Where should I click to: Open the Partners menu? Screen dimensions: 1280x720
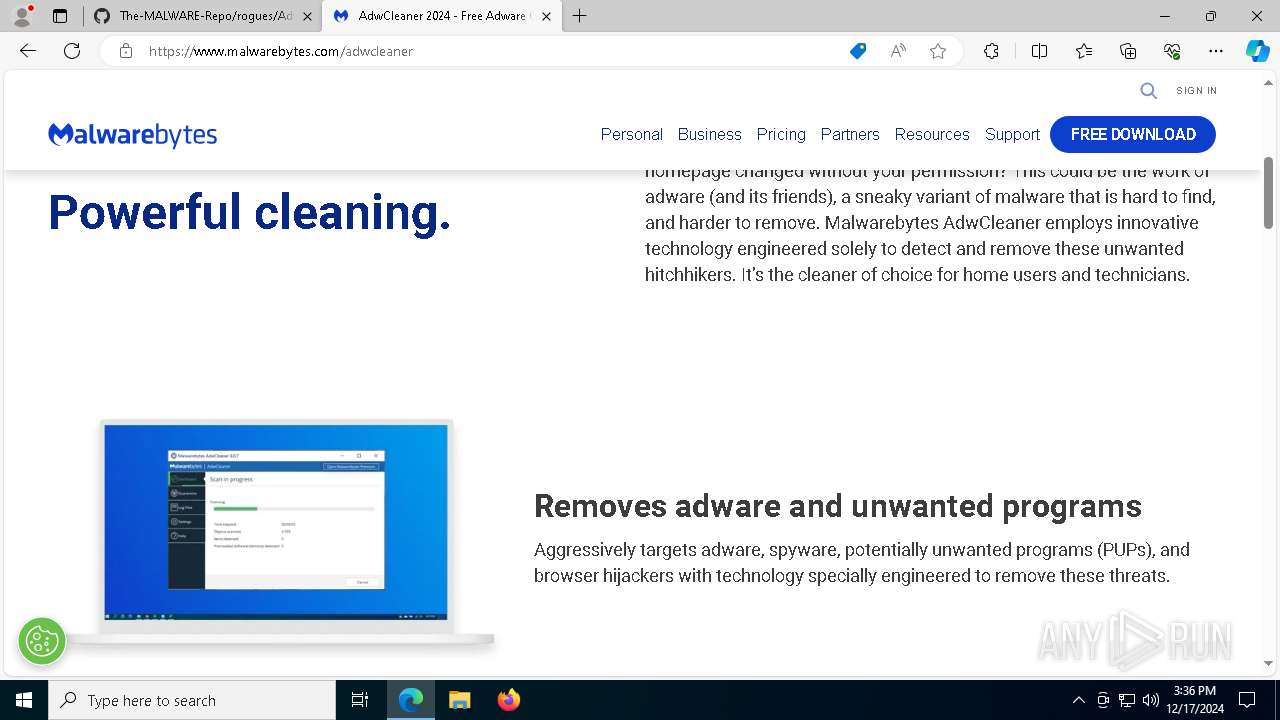850,134
